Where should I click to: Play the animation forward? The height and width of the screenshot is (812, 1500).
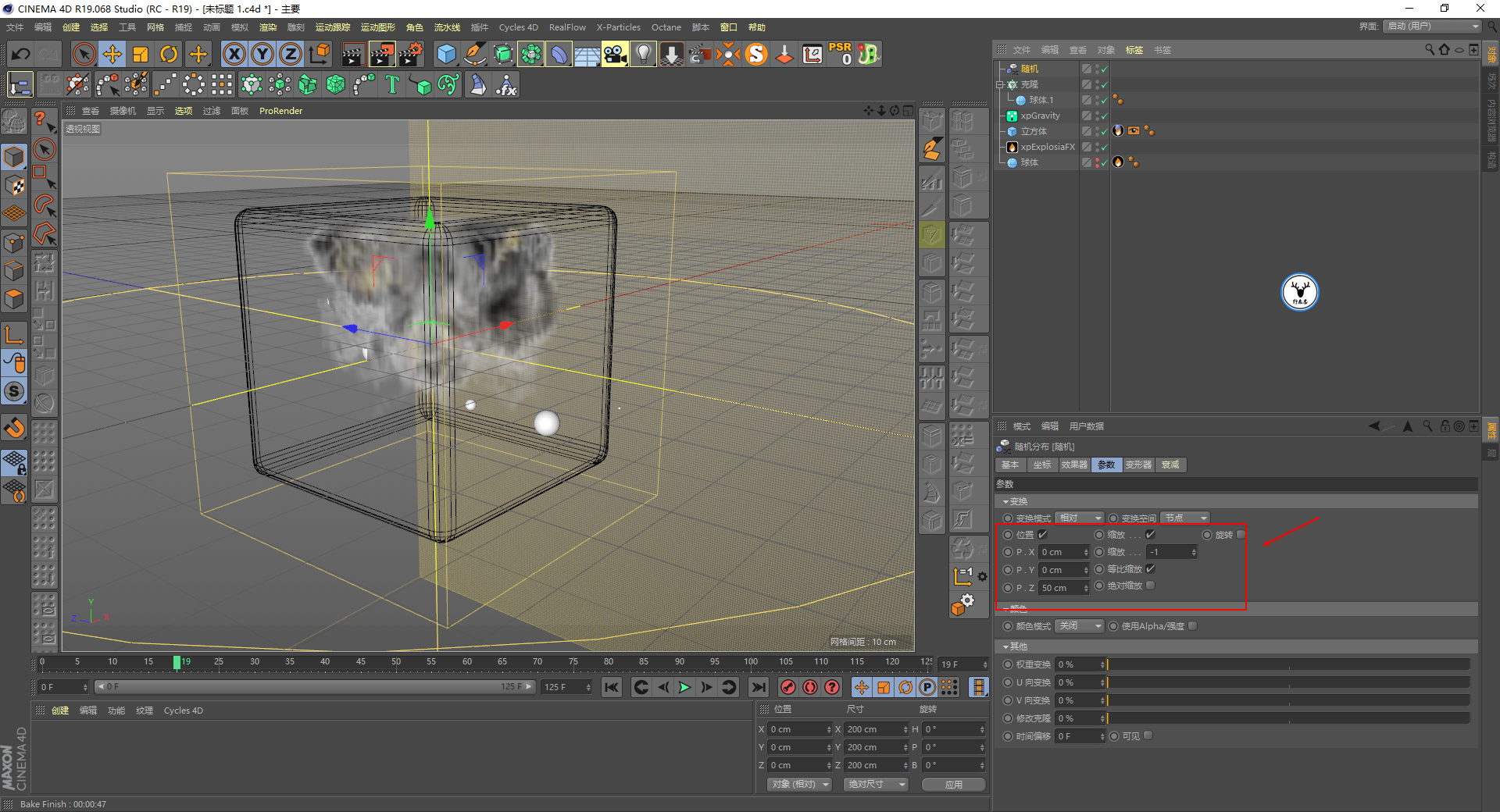684,687
